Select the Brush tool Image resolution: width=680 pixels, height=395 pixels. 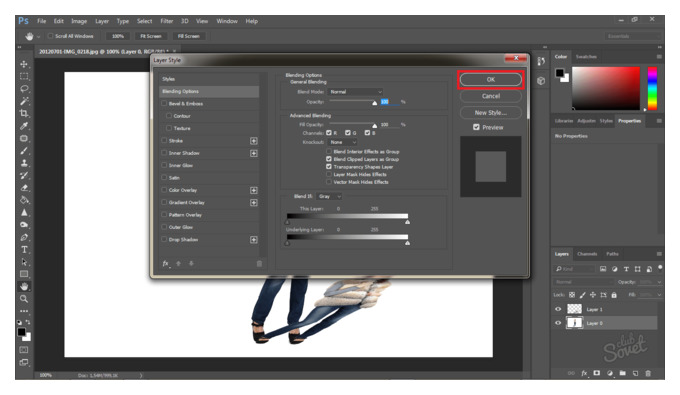(x=24, y=150)
